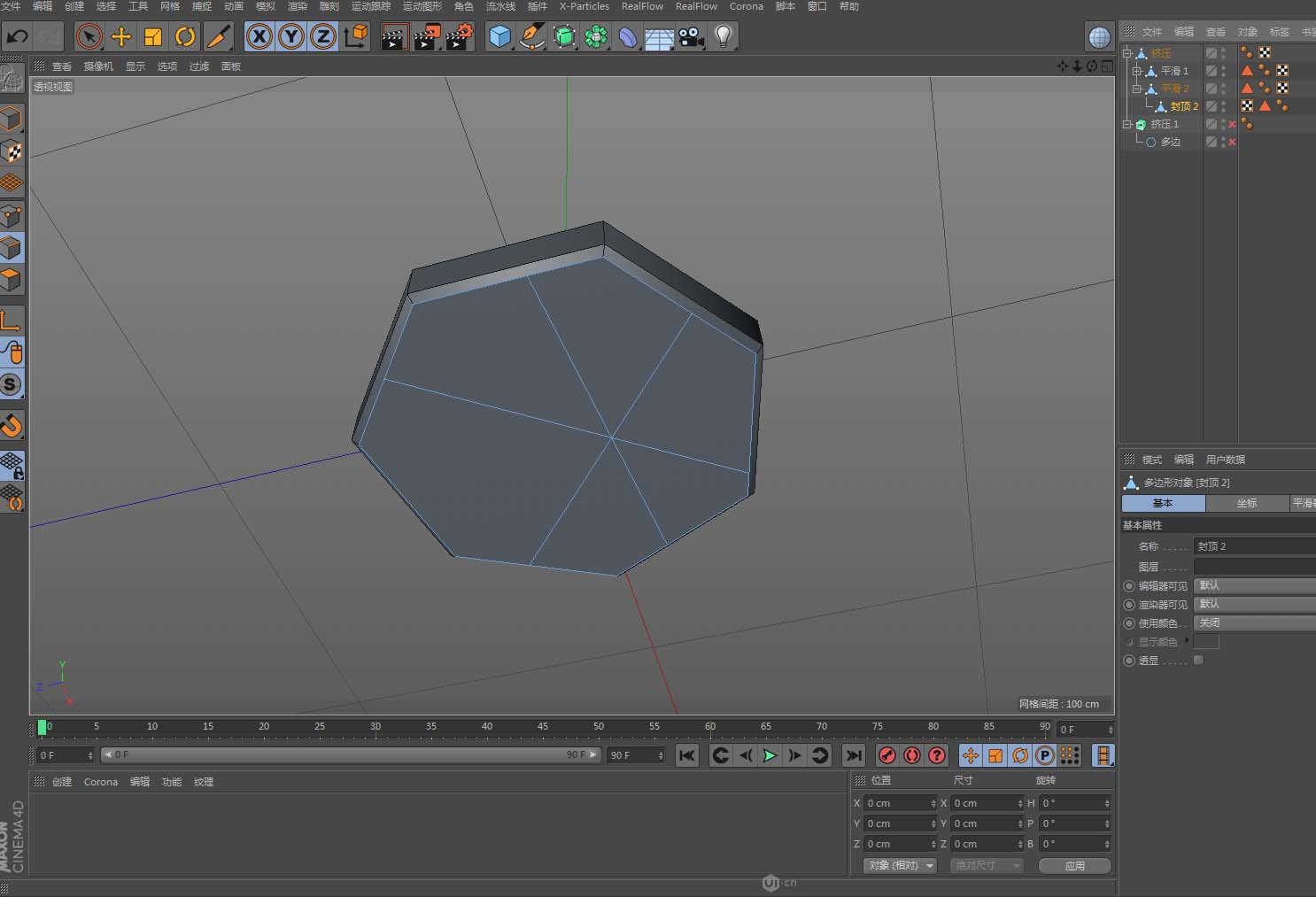Screen dimensions: 1316x897
Task: Expand the 平滑 1 tree item
Action: pyautogui.click(x=1138, y=71)
